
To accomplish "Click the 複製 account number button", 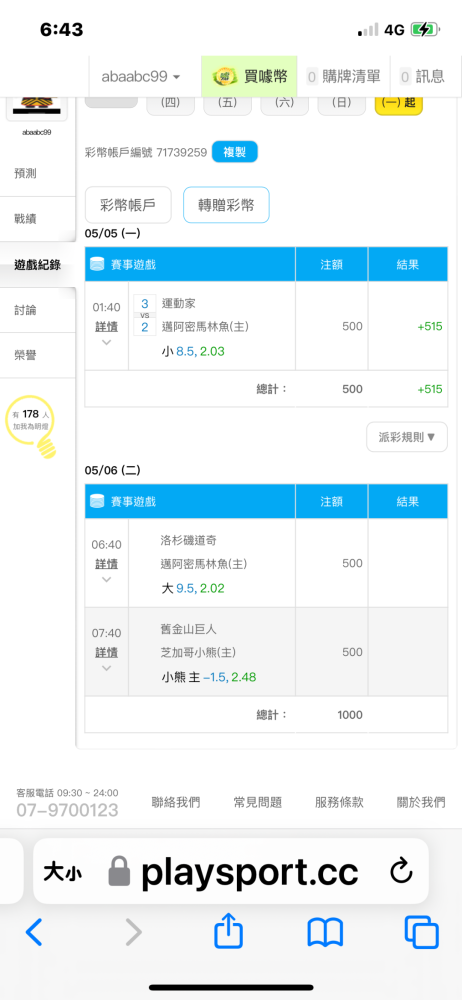I will pos(234,152).
